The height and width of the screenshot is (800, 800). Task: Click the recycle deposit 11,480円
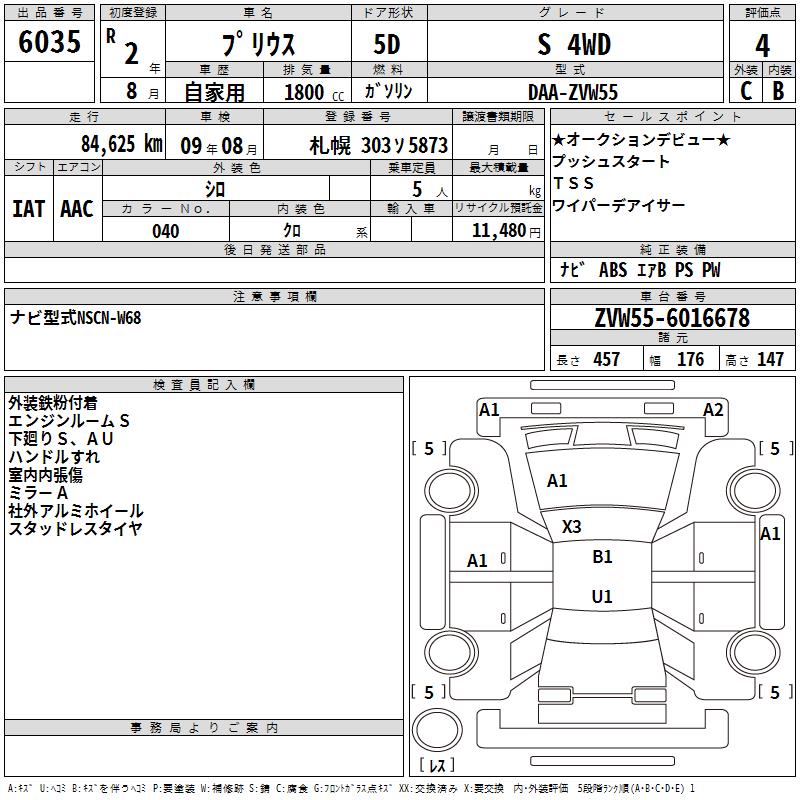pos(506,231)
